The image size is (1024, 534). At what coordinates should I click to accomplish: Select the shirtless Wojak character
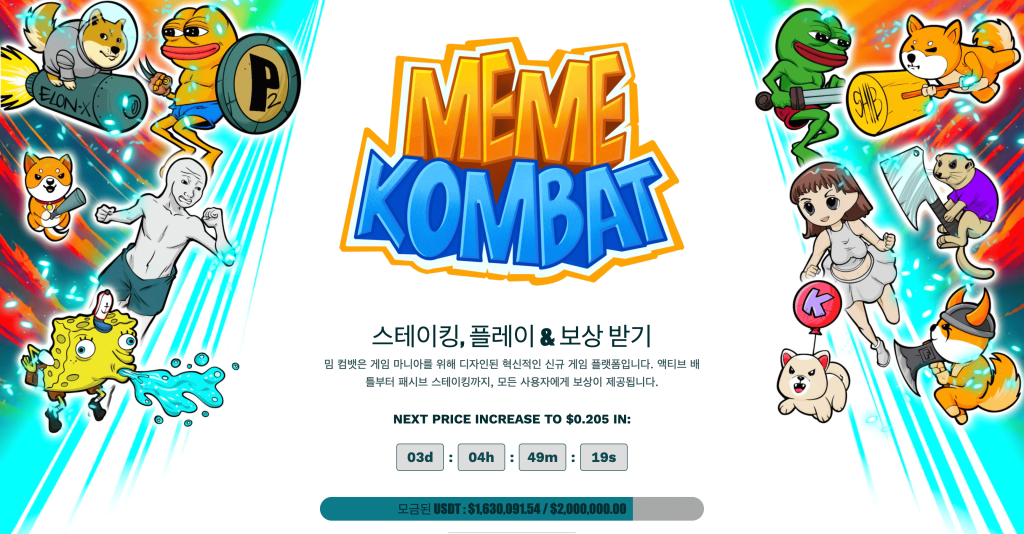coord(163,242)
